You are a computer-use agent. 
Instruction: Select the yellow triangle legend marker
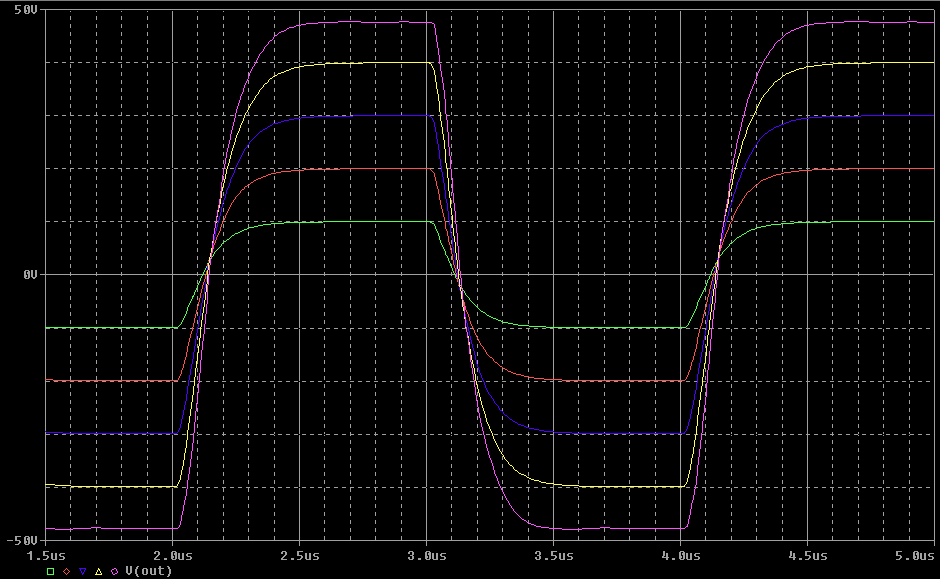tap(99, 571)
